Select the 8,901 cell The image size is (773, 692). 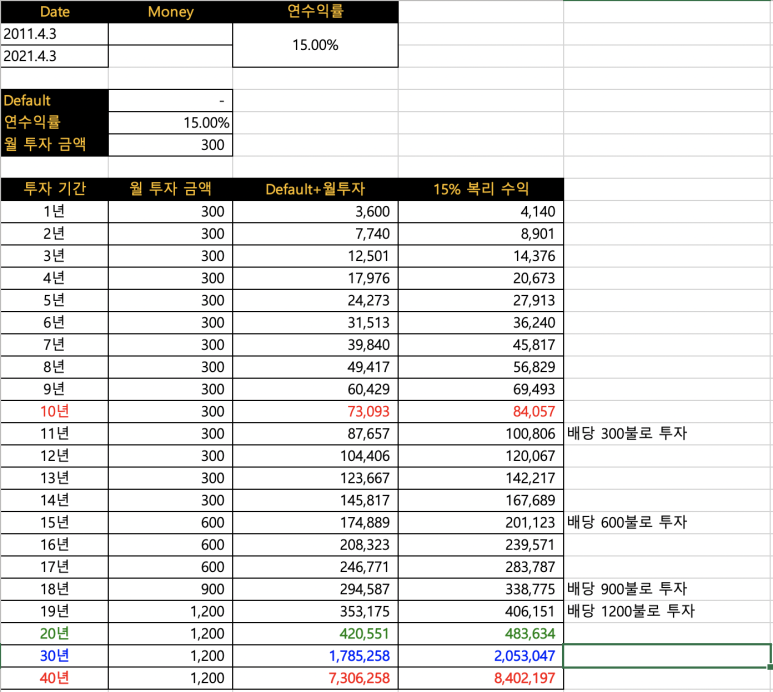click(x=481, y=234)
